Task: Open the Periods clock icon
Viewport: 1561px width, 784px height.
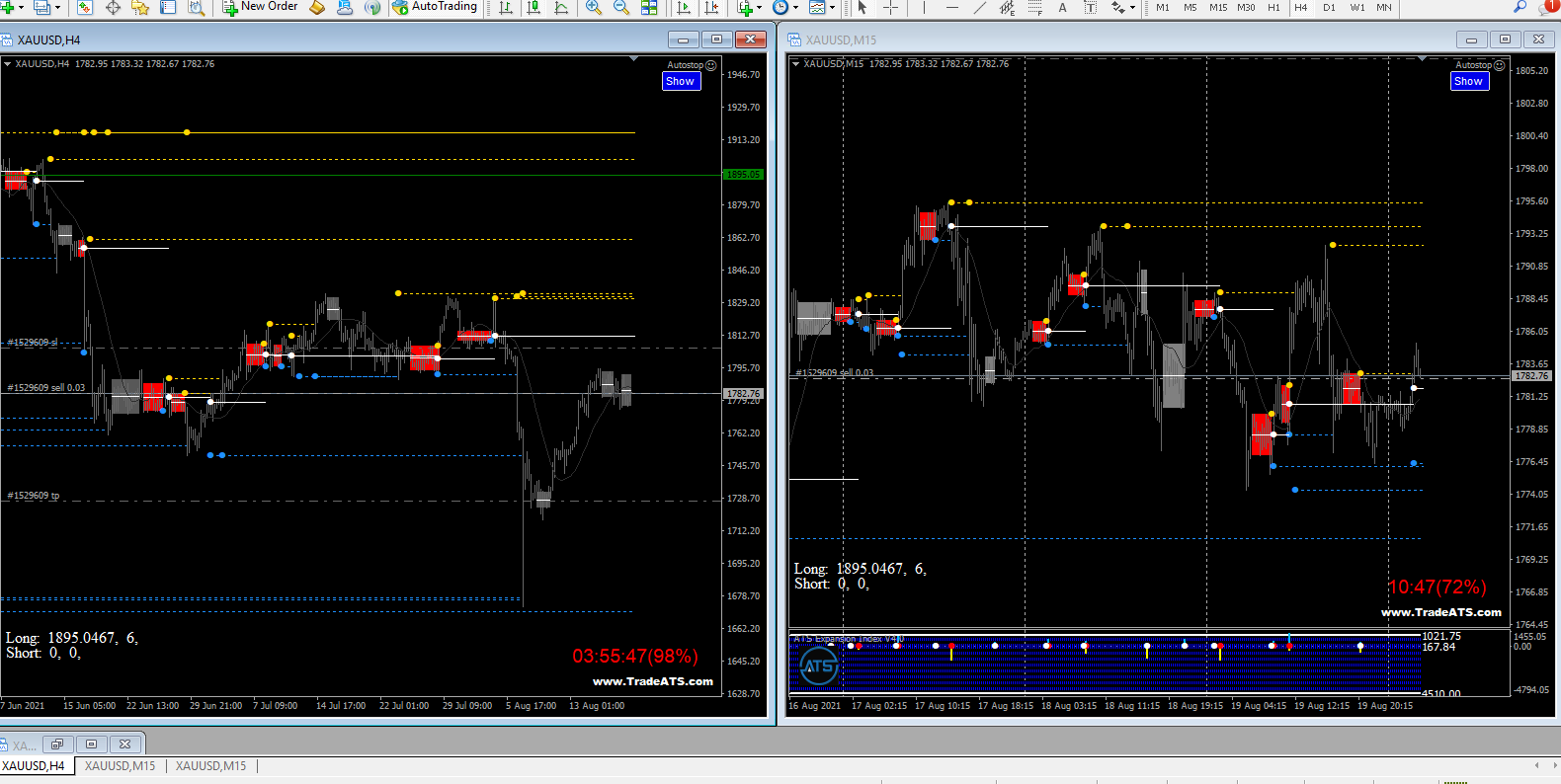Action: pyautogui.click(x=780, y=7)
